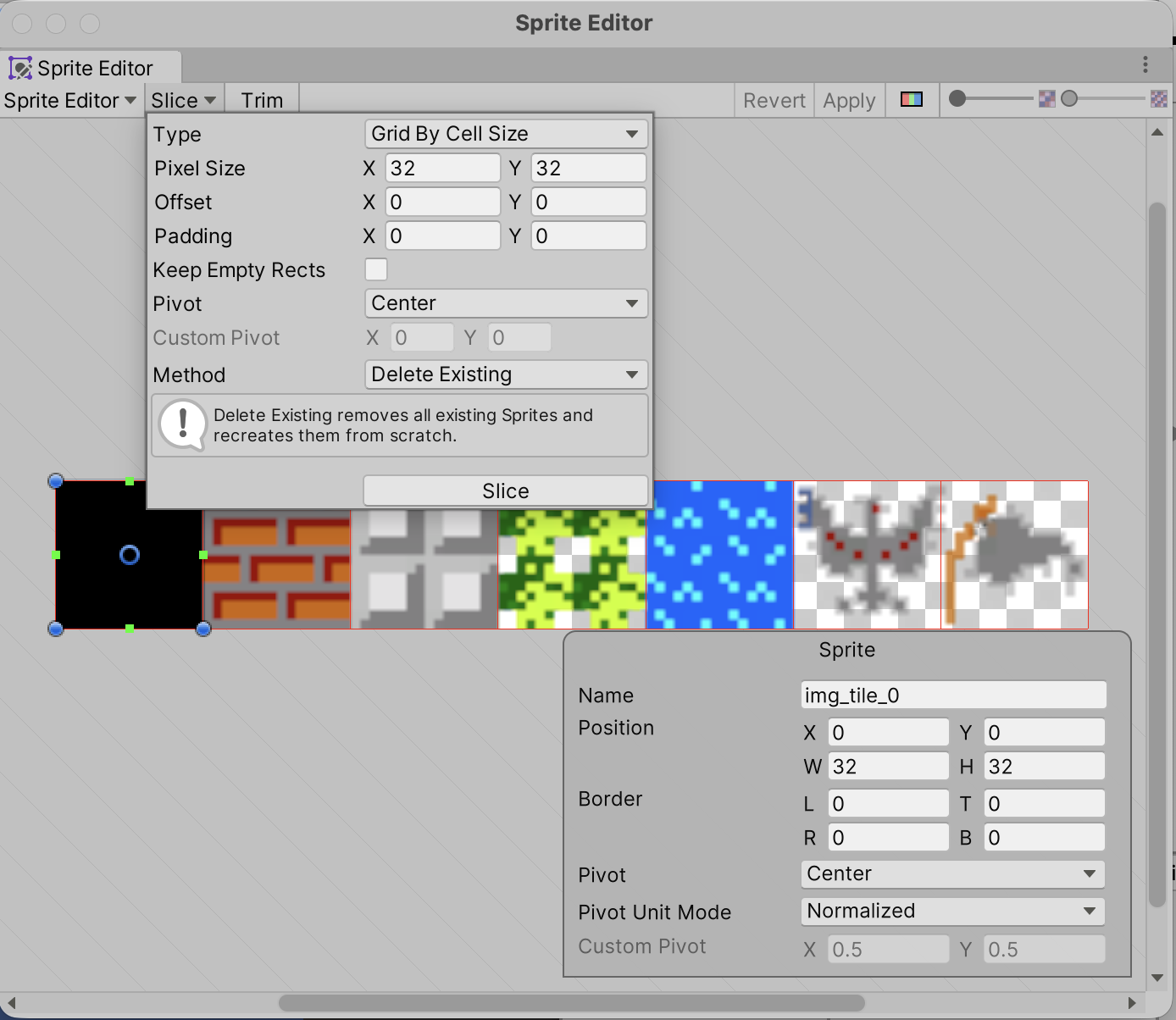The height and width of the screenshot is (1020, 1176).
Task: Click the Border R field
Action: [888, 837]
